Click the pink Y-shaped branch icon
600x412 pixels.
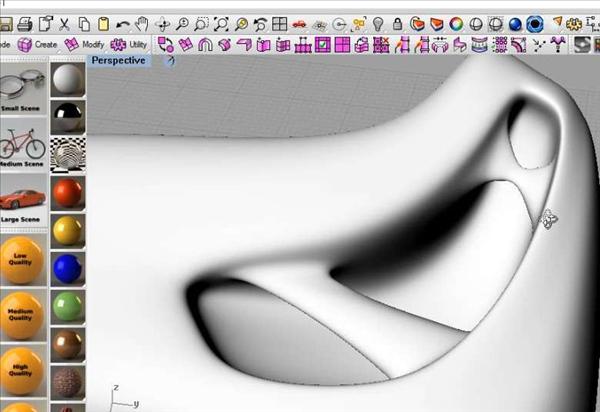click(558, 45)
